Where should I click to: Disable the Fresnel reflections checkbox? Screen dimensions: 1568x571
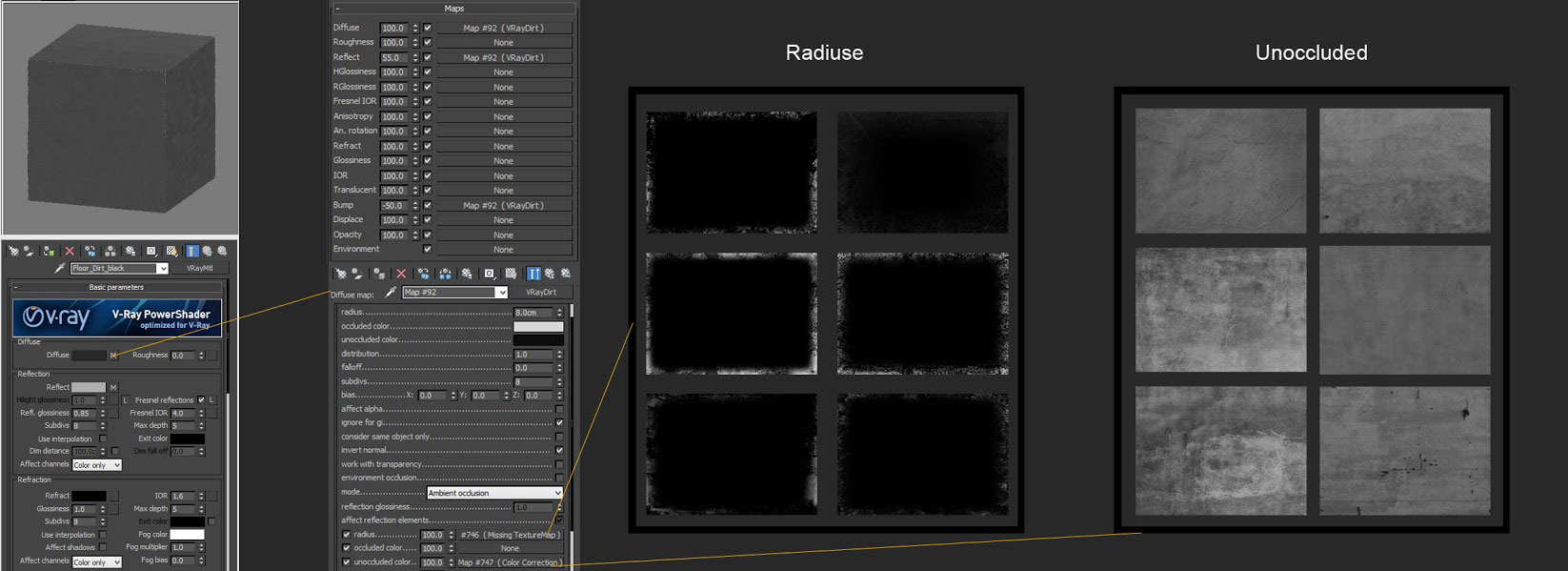pyautogui.click(x=201, y=400)
